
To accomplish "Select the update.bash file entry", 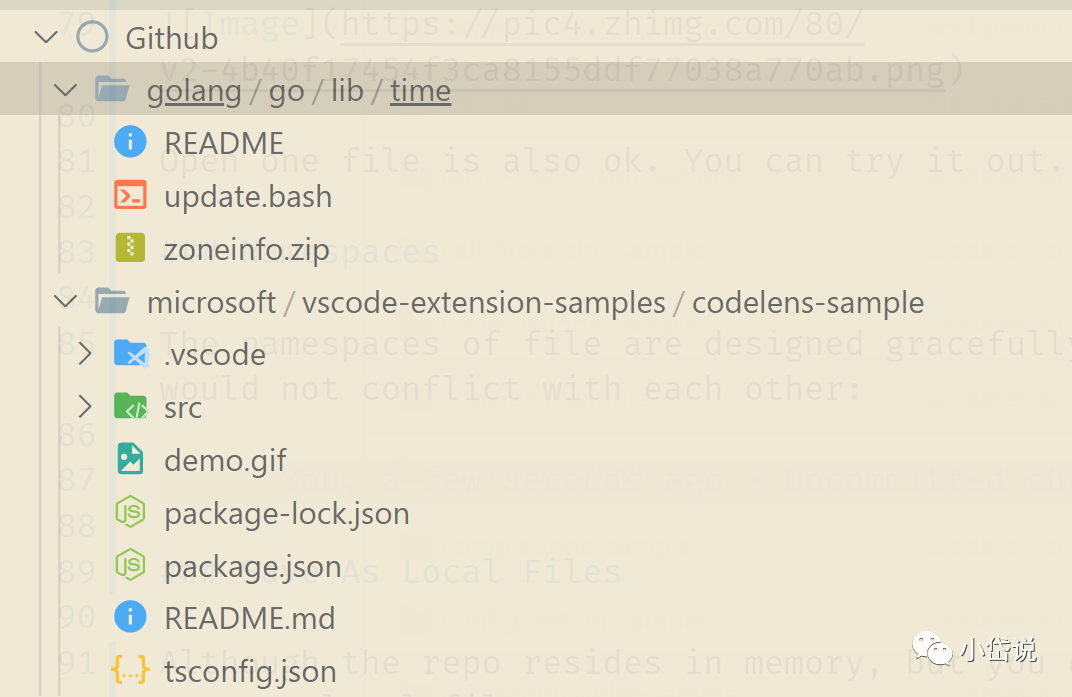I will click(x=248, y=197).
